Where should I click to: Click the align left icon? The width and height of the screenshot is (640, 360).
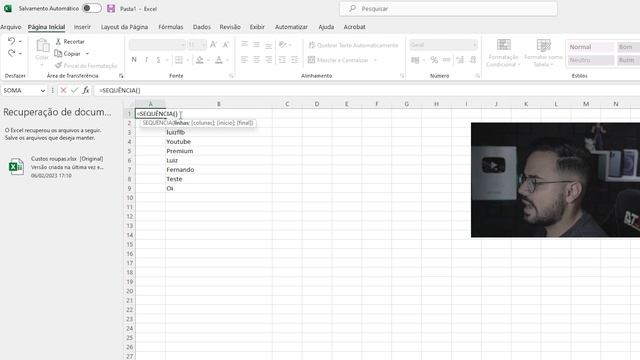244,60
